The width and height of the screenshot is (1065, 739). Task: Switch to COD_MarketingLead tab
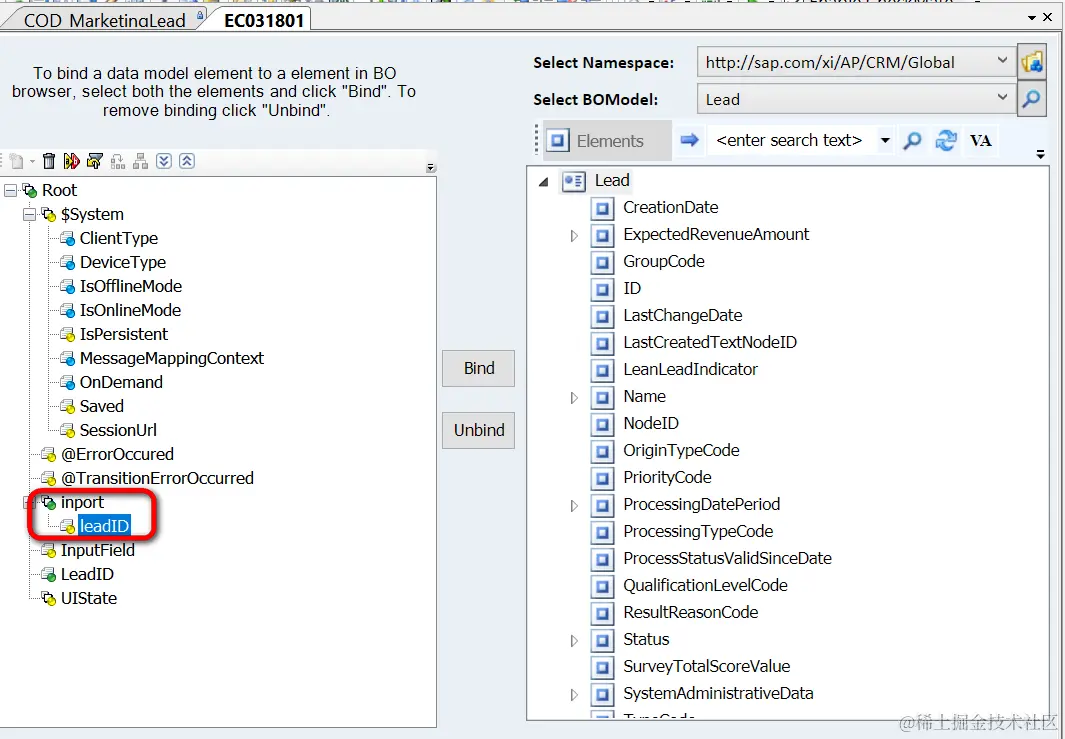[x=105, y=20]
